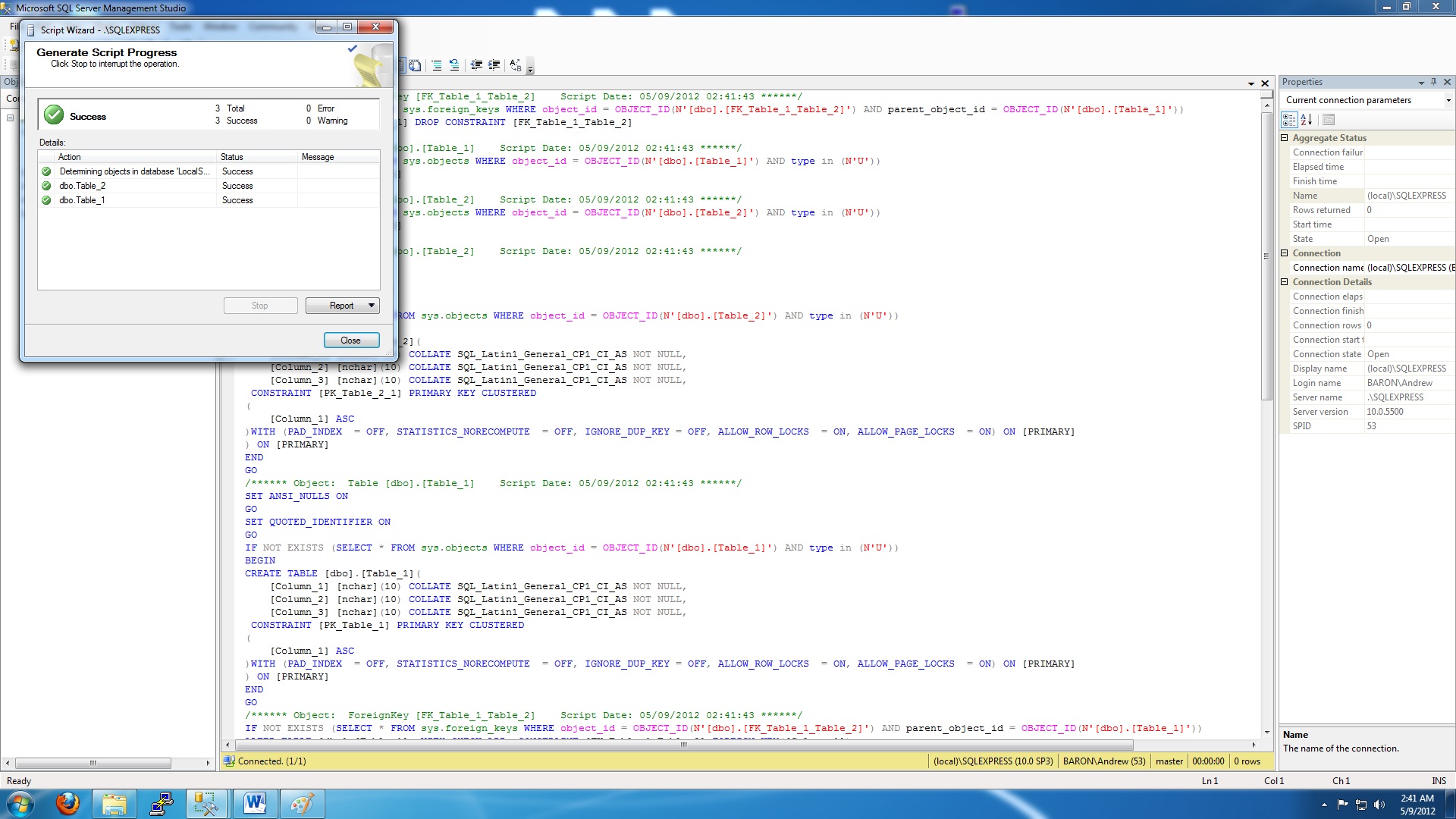The width and height of the screenshot is (1456, 819).
Task: Click the '0 rows' status bar entry
Action: click(x=1247, y=761)
